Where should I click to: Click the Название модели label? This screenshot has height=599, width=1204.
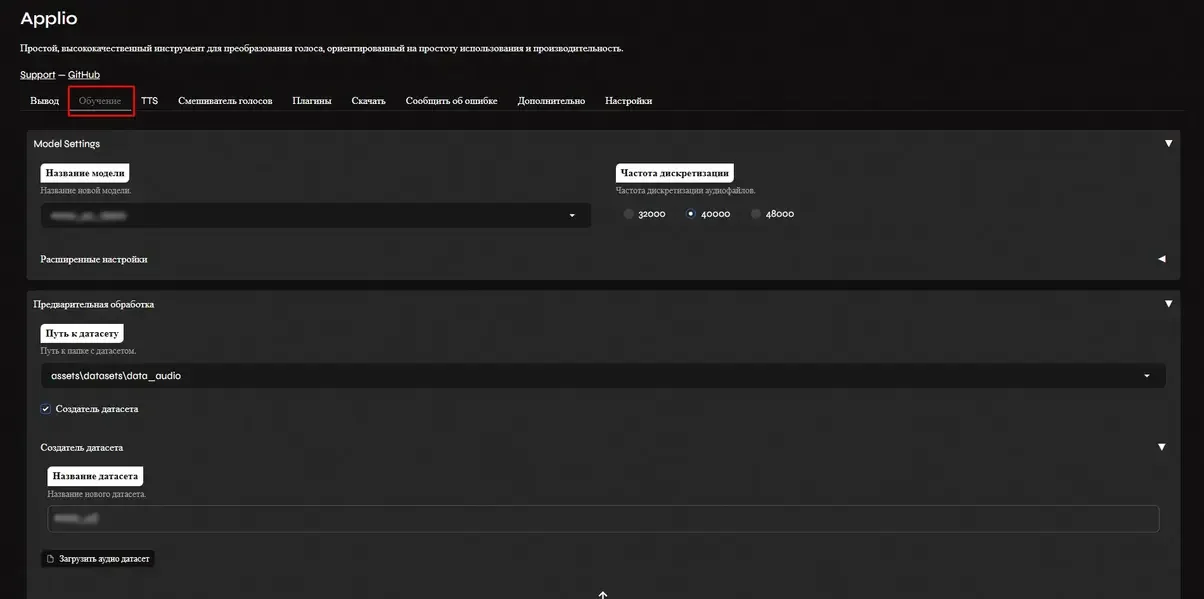[x=85, y=172]
